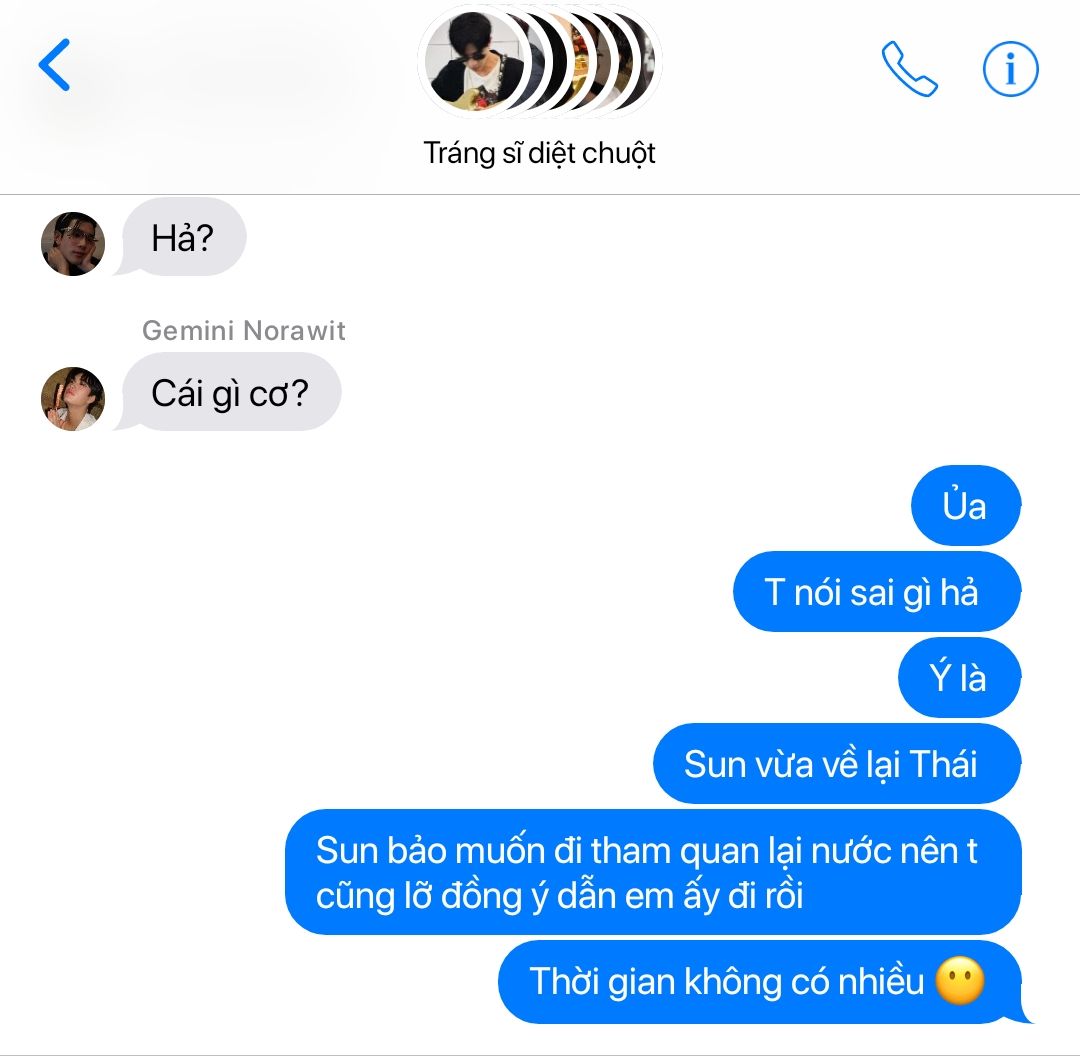The width and height of the screenshot is (1080, 1056).
Task: Select 'Sun vừa về lại Thái' message
Action: pos(837,764)
